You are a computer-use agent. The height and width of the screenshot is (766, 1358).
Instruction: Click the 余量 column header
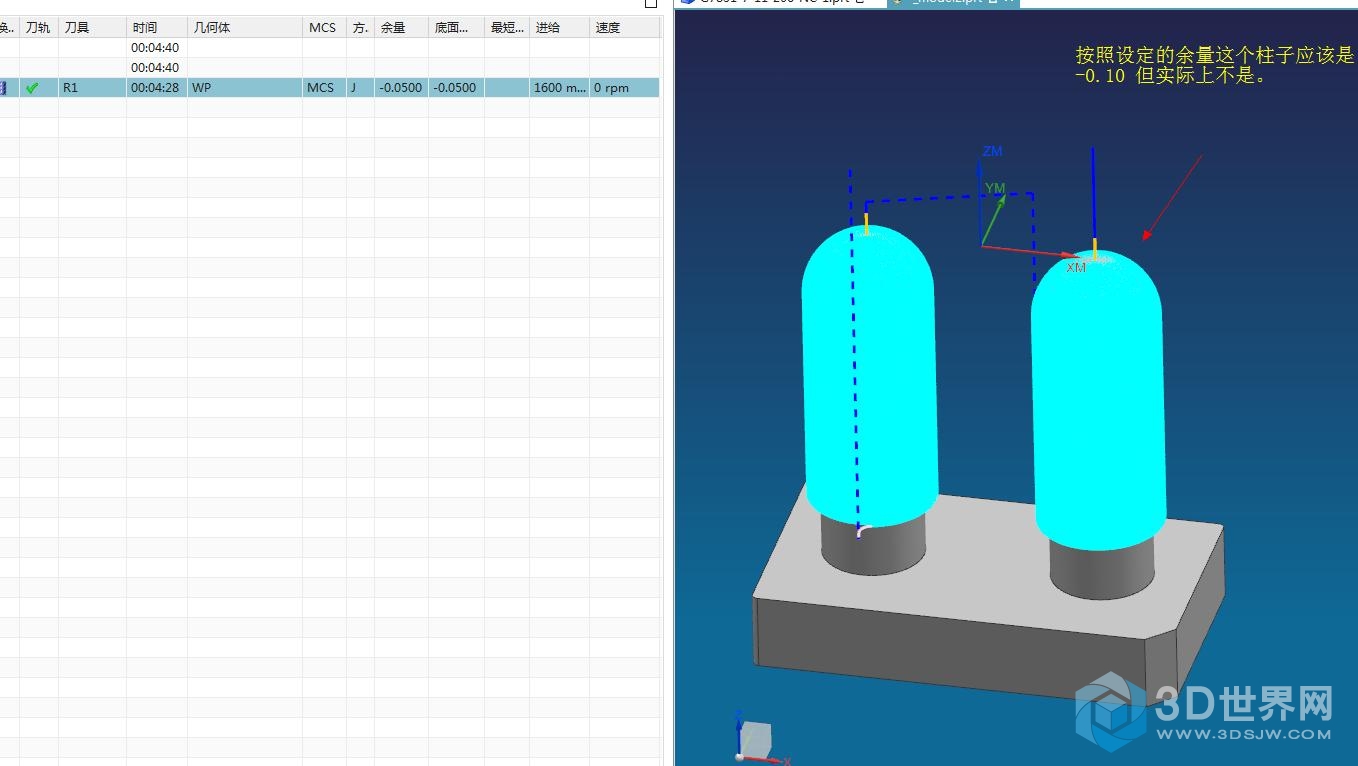point(401,28)
